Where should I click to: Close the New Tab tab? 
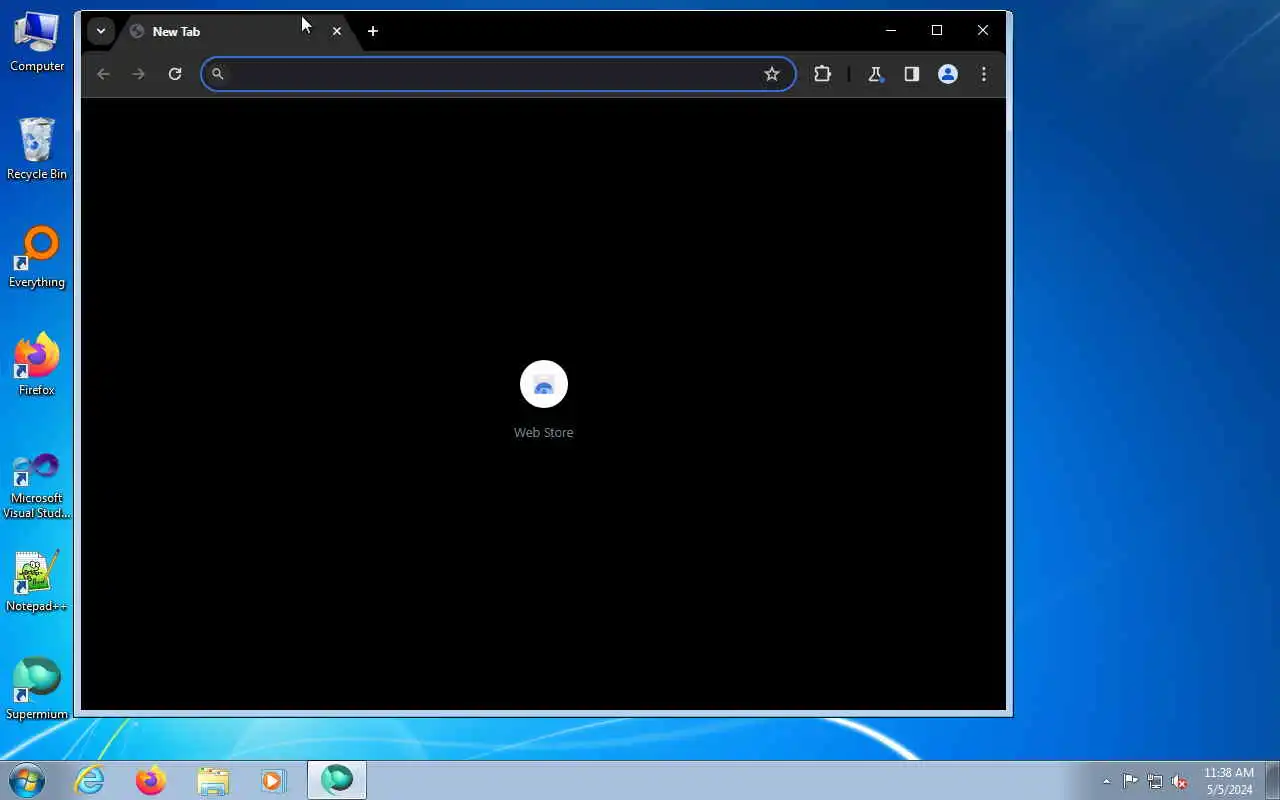point(337,31)
